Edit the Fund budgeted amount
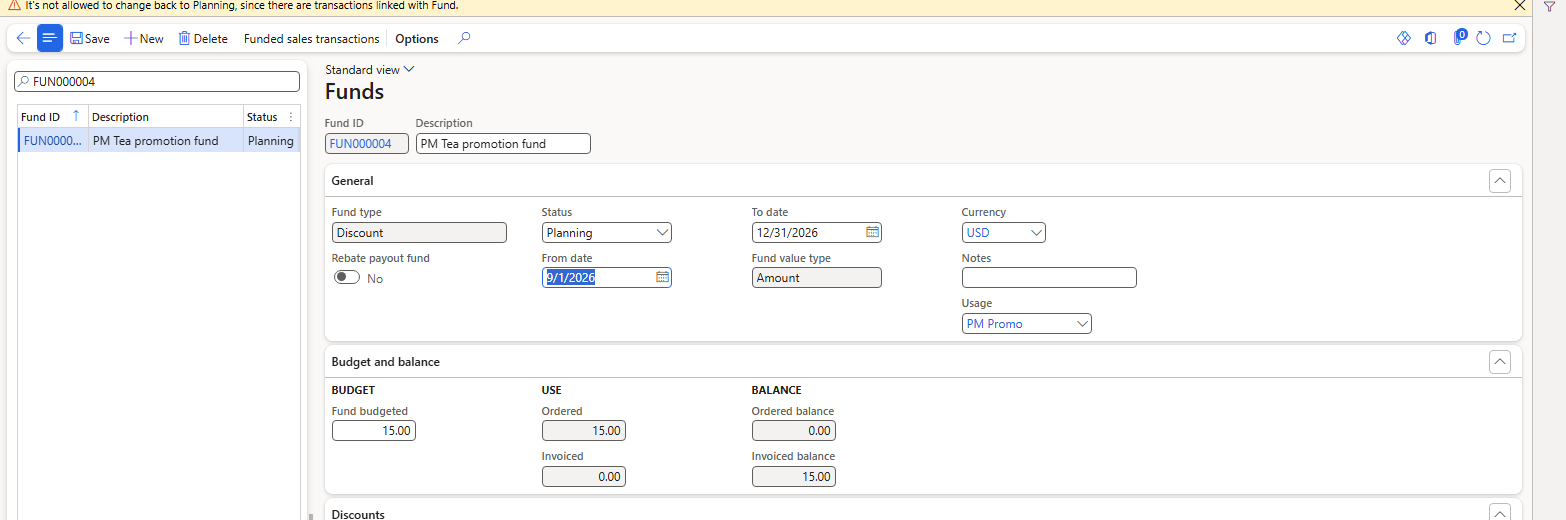The image size is (1566, 520). click(374, 431)
